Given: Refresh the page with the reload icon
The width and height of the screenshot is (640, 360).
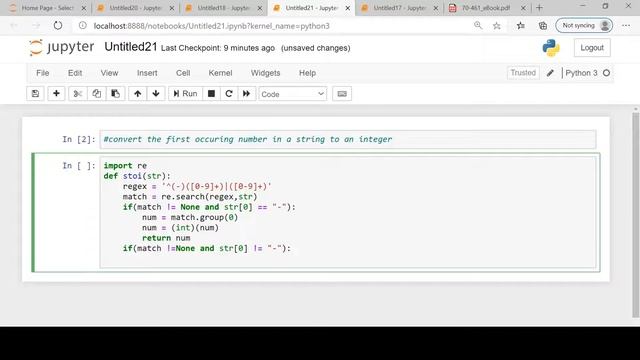Looking at the screenshot, I should [x=58, y=26].
